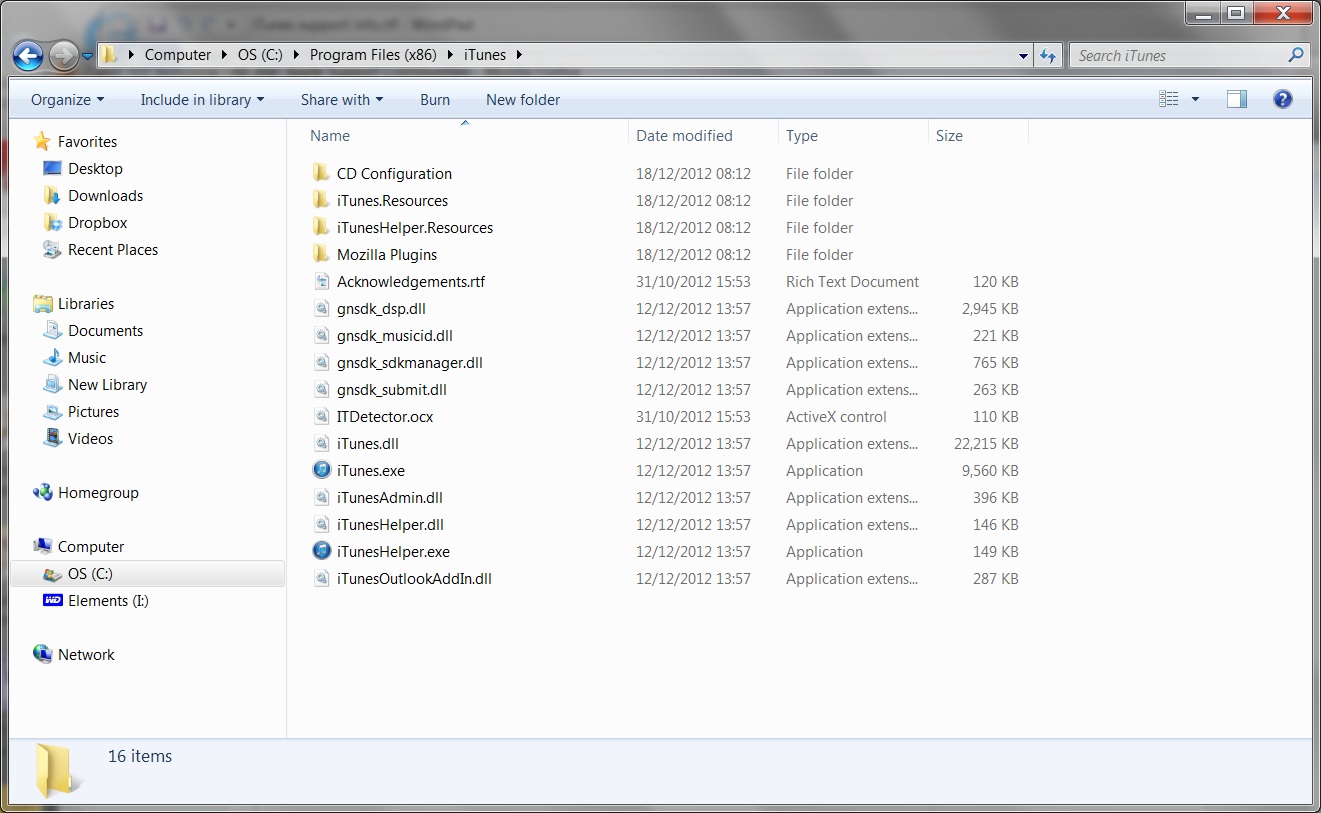
Task: Select the file name iTunesOutlookAddIn.dll
Action: pyautogui.click(x=414, y=579)
